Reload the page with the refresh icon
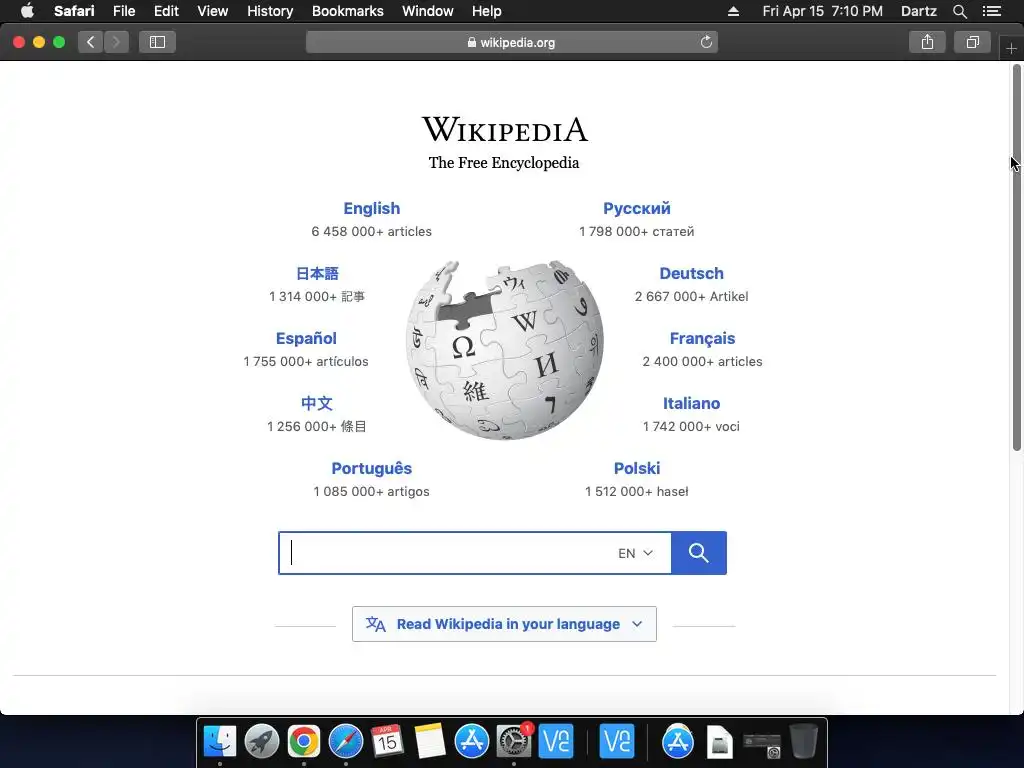 pyautogui.click(x=706, y=42)
